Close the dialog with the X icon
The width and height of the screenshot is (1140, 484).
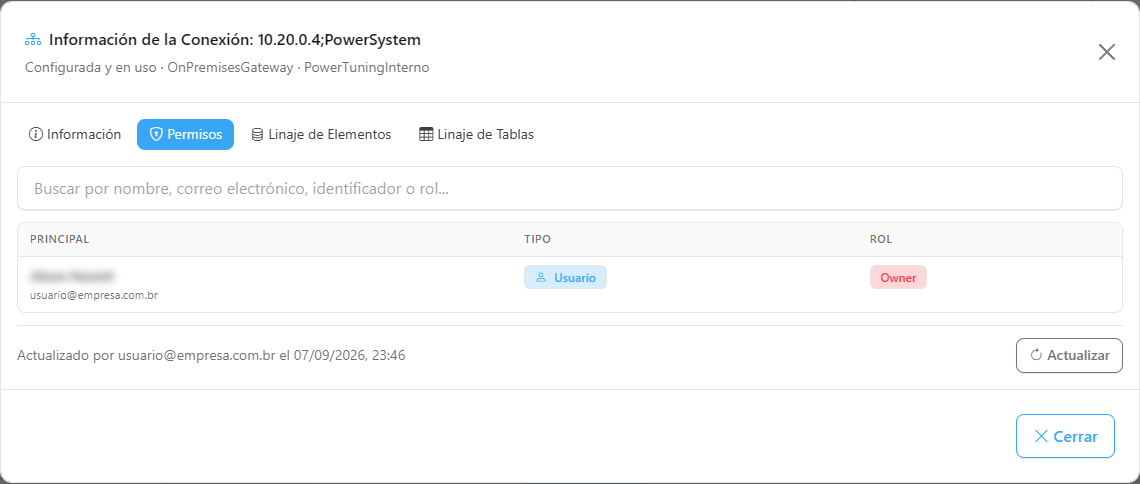pos(1107,52)
